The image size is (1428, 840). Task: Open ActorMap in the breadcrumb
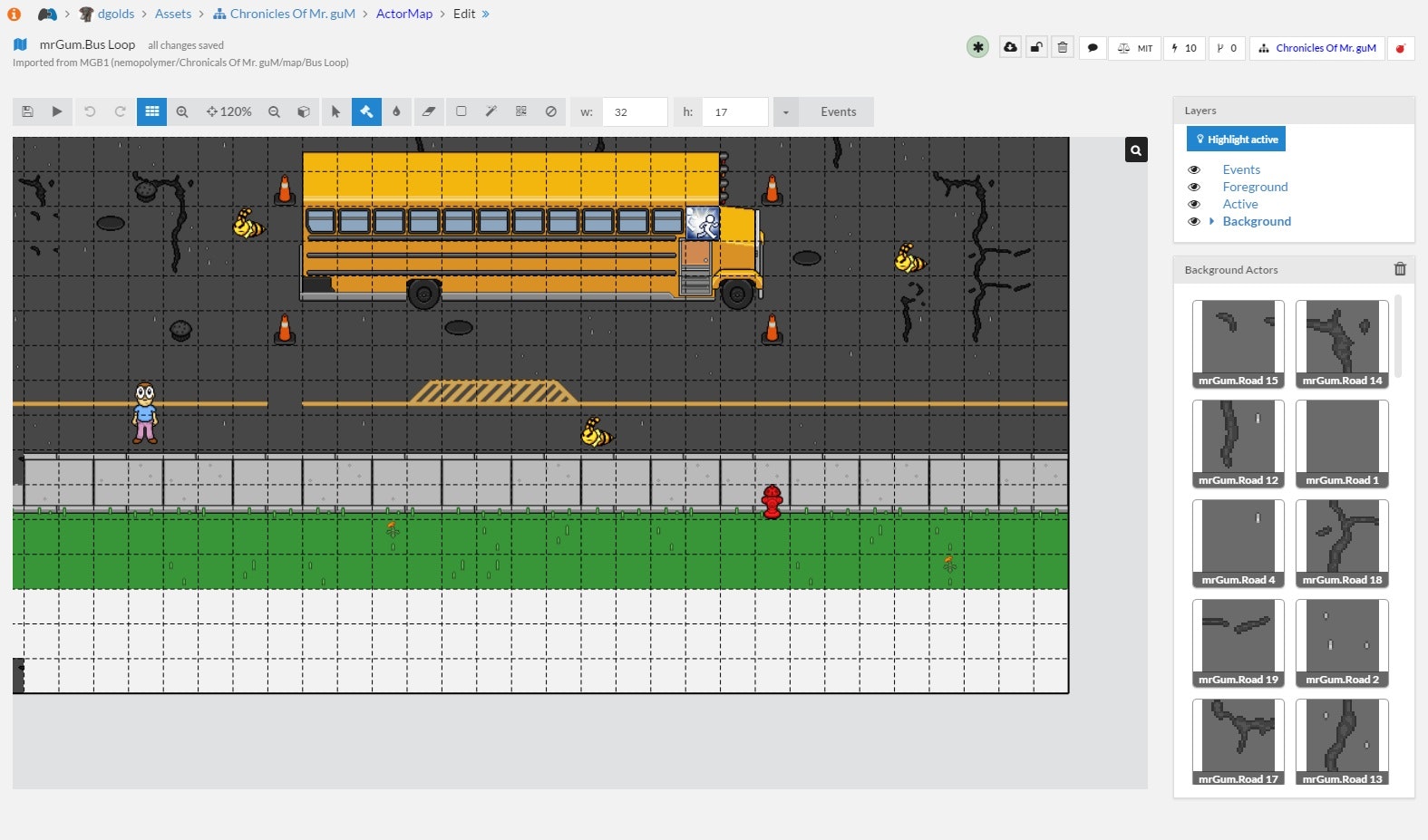click(x=403, y=14)
